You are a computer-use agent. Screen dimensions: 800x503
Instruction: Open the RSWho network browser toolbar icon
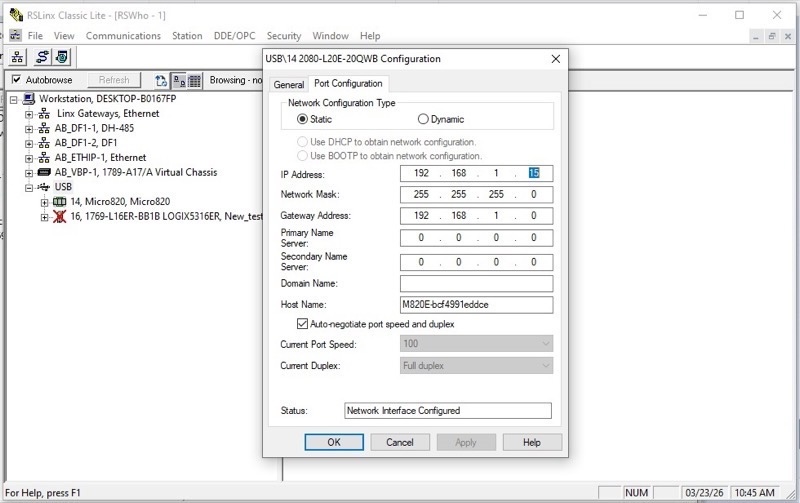coord(17,57)
